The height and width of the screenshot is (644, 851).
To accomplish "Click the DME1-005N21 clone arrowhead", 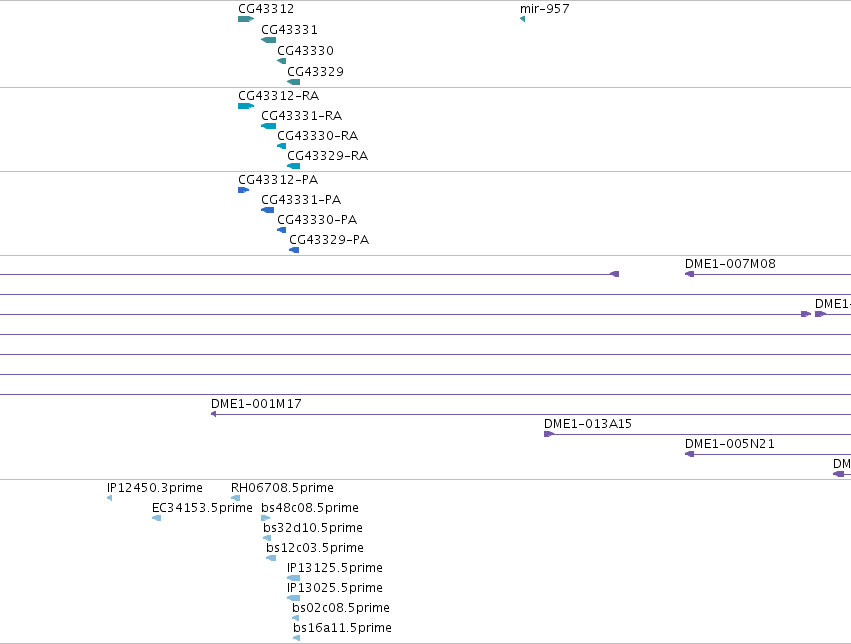I will 689,454.
